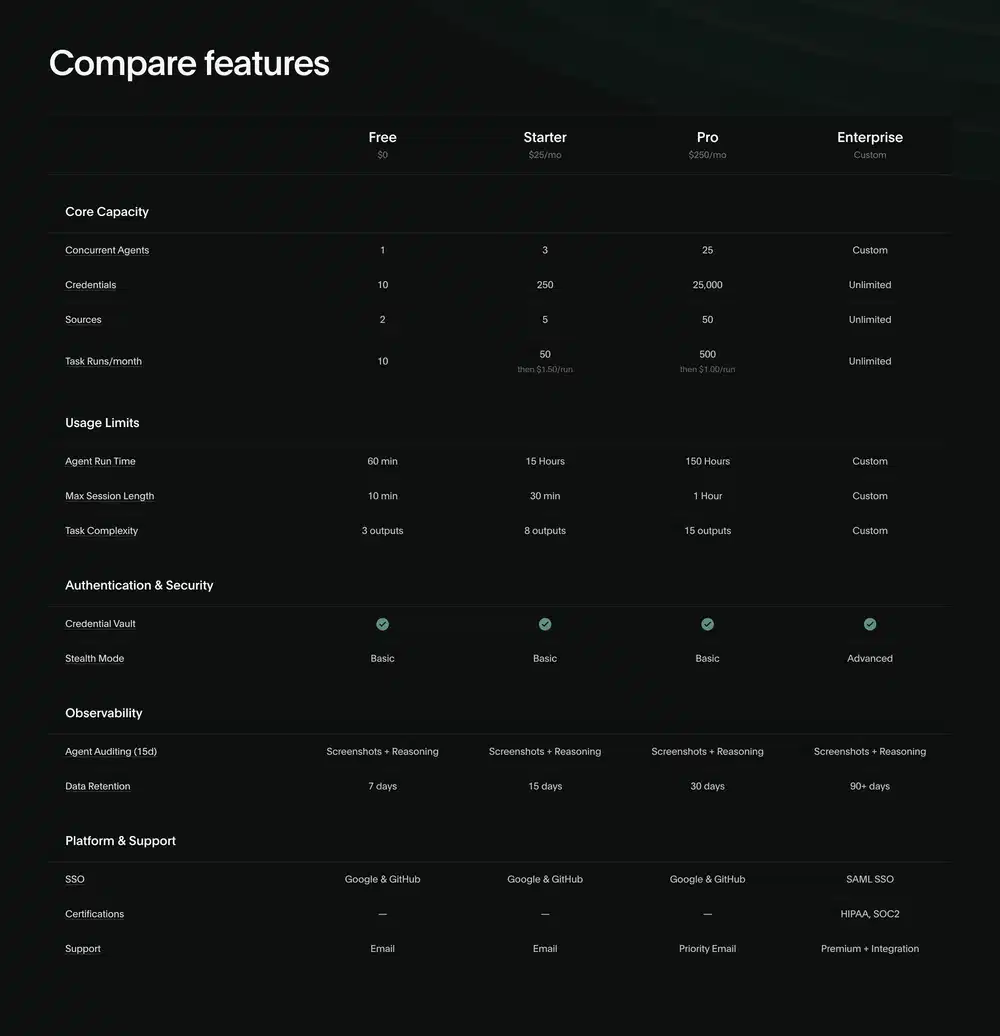Click the 30 min Starter session length

click(545, 496)
